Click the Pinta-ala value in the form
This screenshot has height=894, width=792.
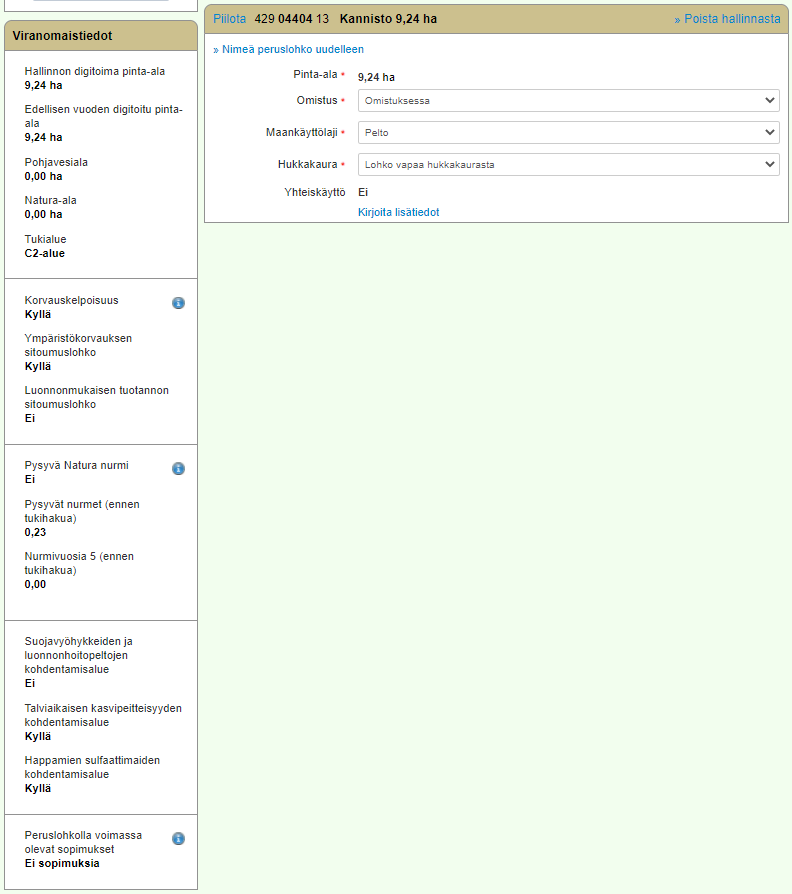coord(376,77)
